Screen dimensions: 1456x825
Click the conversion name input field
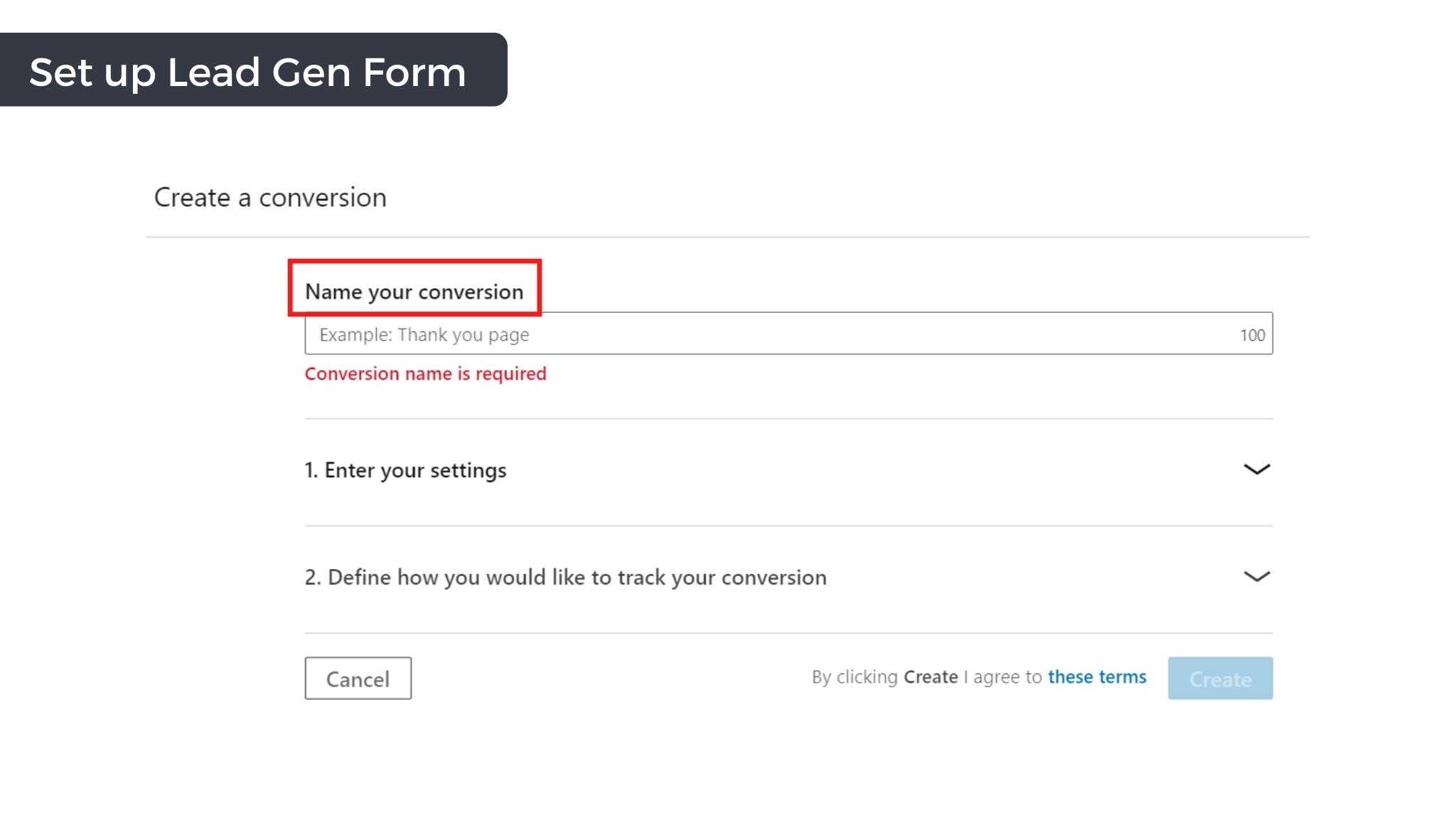[788, 334]
